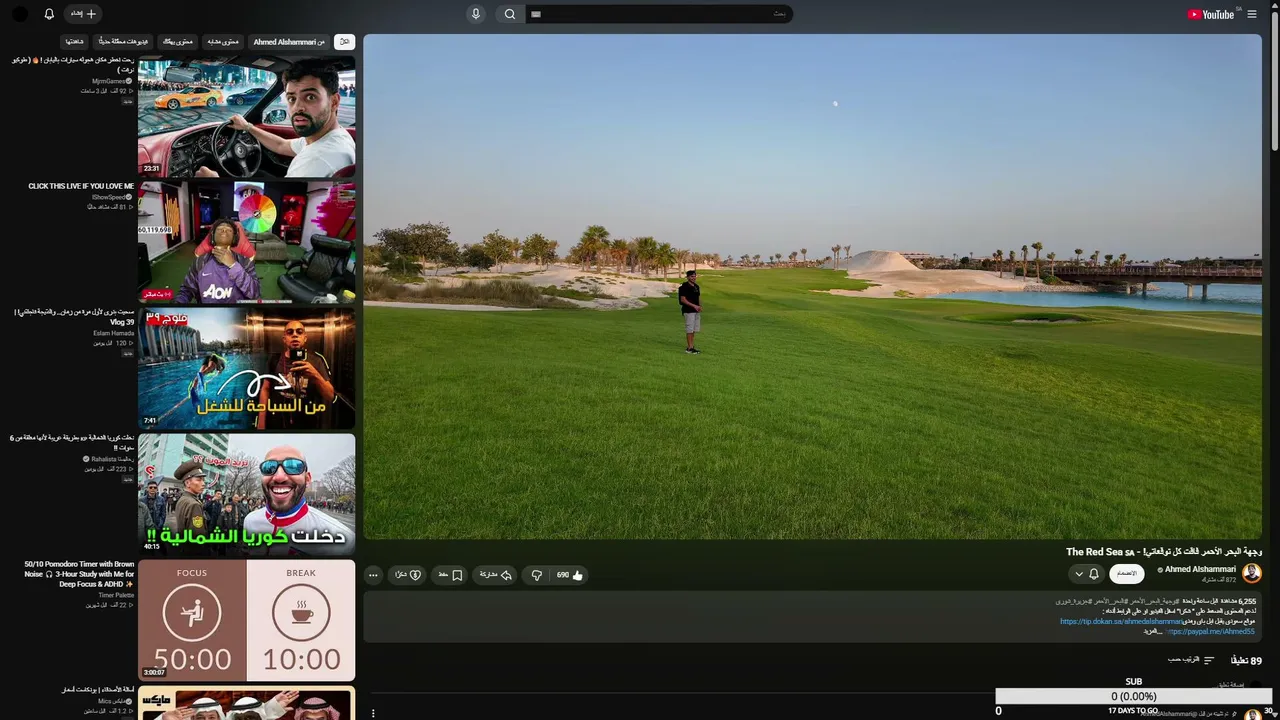Viewport: 1280px width, 720px height.
Task: Open the Pomodoro Timer 50:00 thumbnail
Action: pos(246,620)
